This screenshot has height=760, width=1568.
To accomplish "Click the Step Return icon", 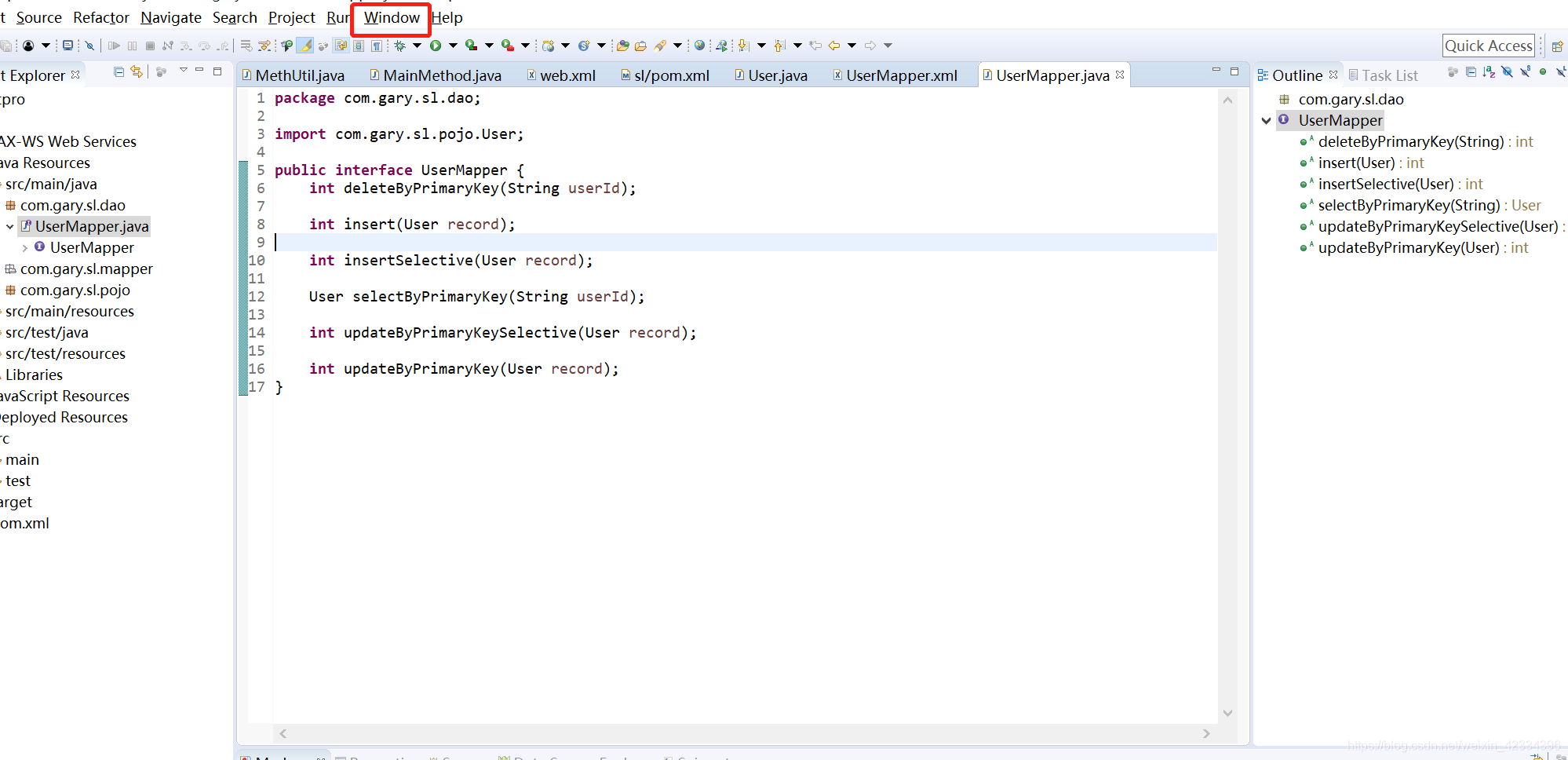I will (223, 46).
